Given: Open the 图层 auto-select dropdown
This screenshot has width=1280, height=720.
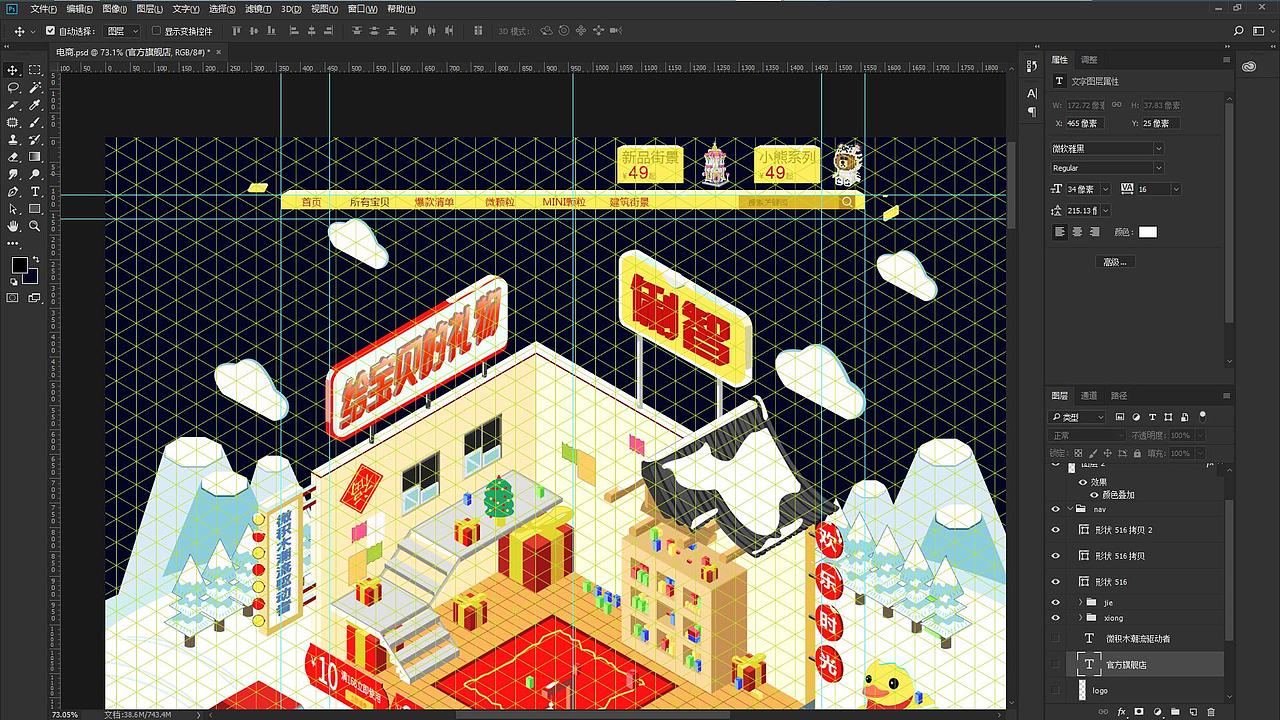Looking at the screenshot, I should coord(123,31).
